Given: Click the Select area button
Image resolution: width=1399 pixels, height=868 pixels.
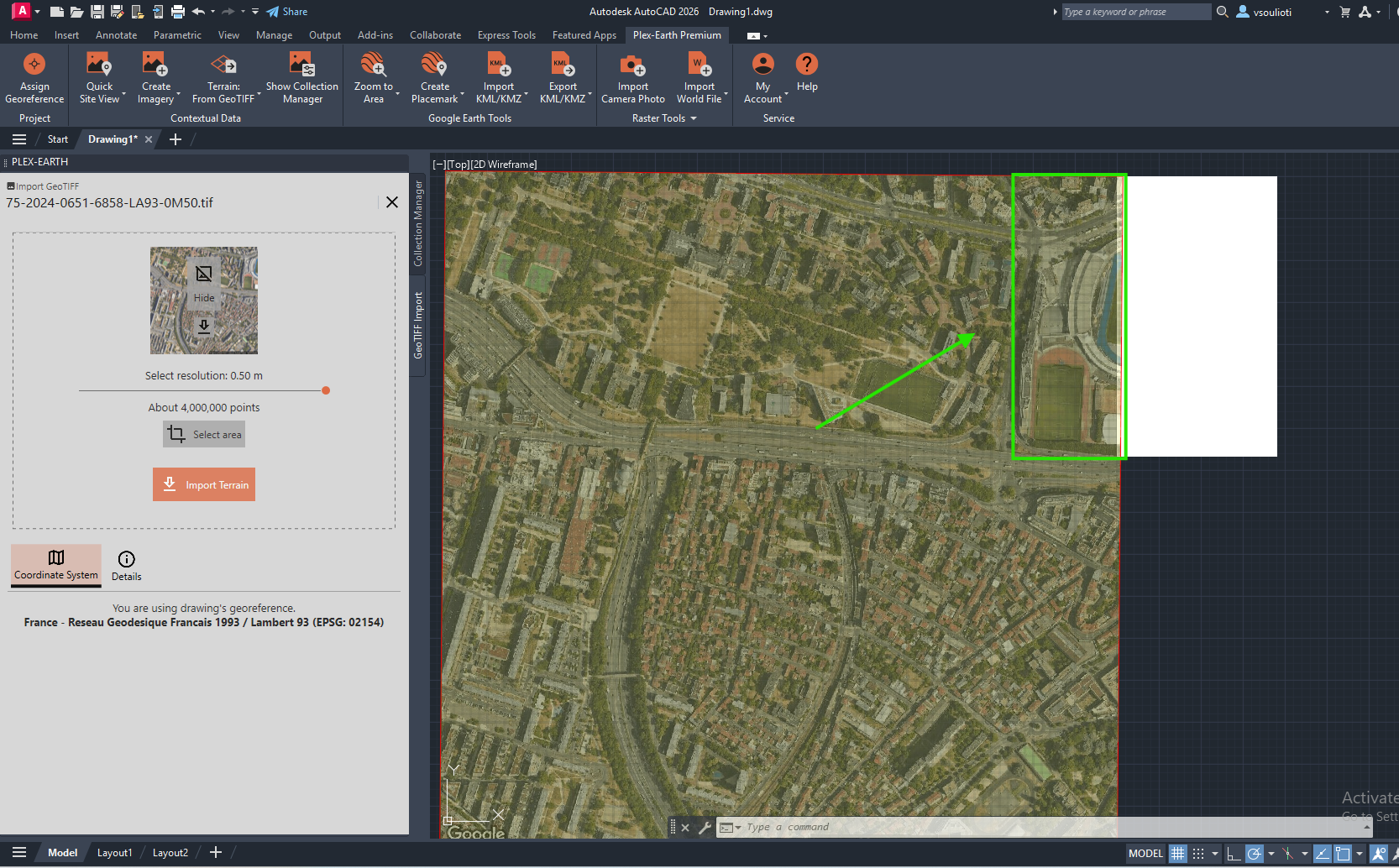Looking at the screenshot, I should point(204,434).
